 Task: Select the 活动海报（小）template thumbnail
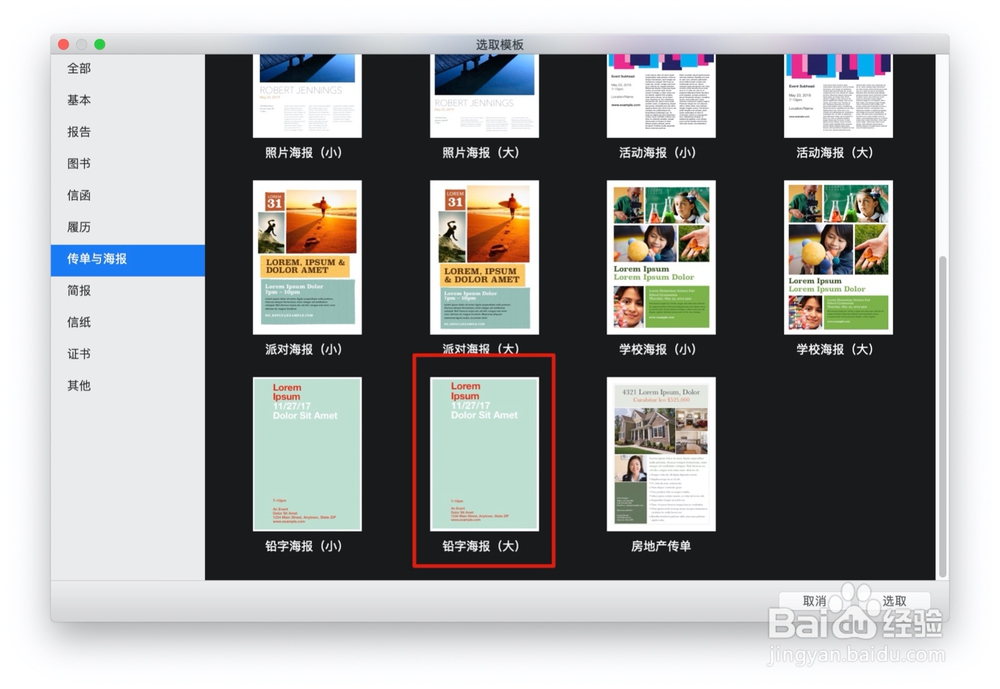click(x=661, y=96)
